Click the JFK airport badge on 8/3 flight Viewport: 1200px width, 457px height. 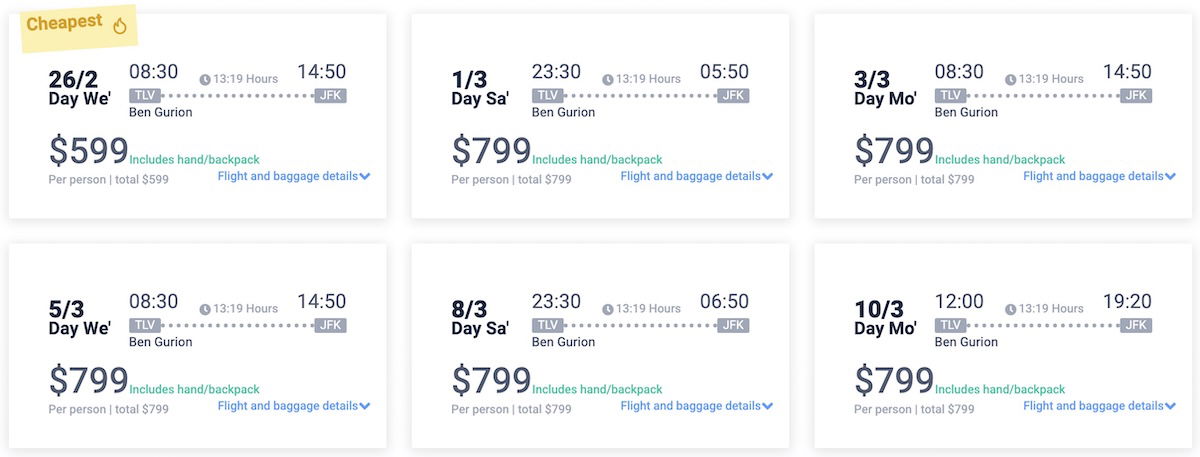click(733, 326)
